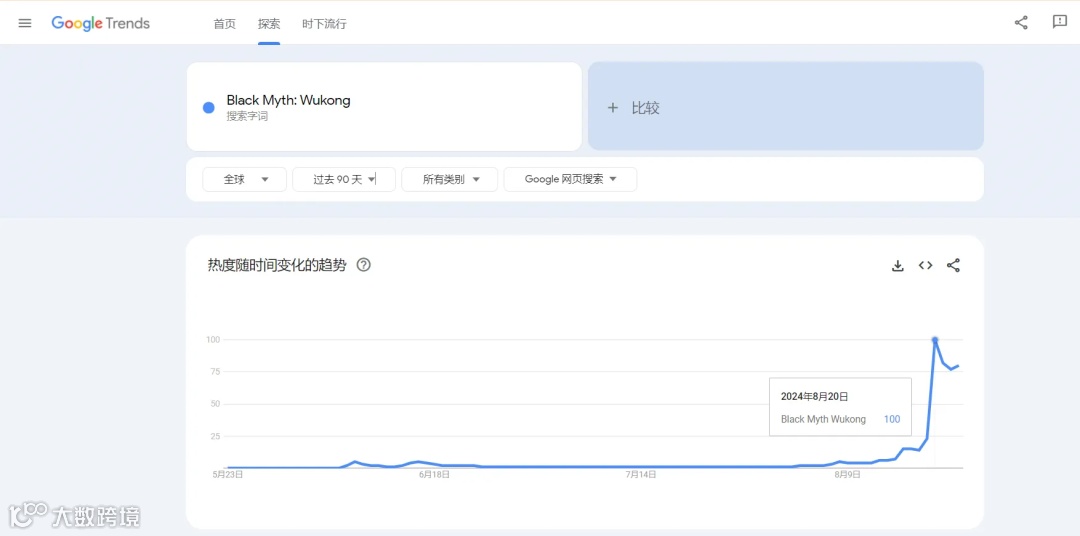Click the 100 value in the tooltip
This screenshot has width=1080, height=536.
[x=891, y=419]
